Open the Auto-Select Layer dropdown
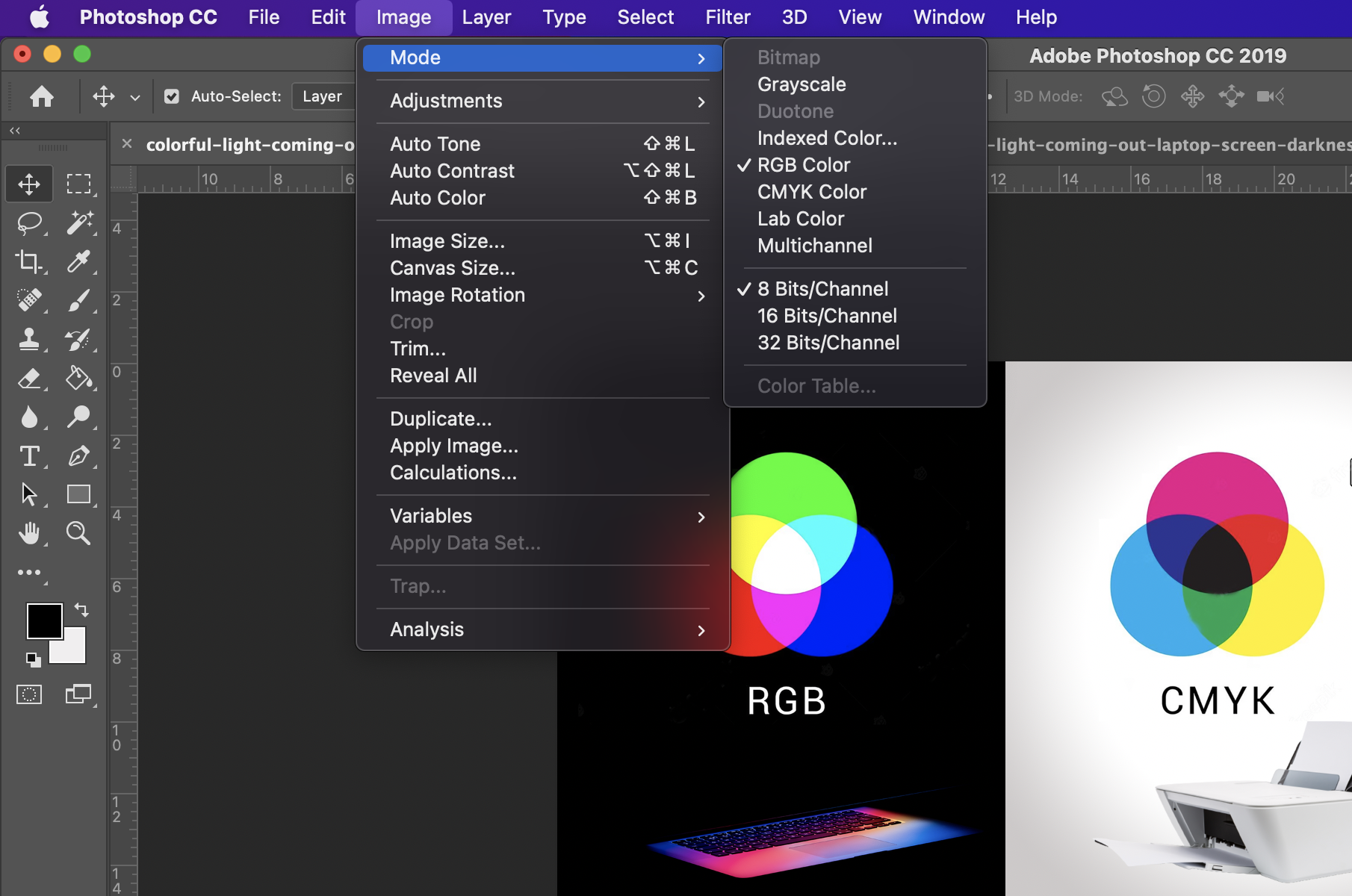1352x896 pixels. [x=323, y=96]
